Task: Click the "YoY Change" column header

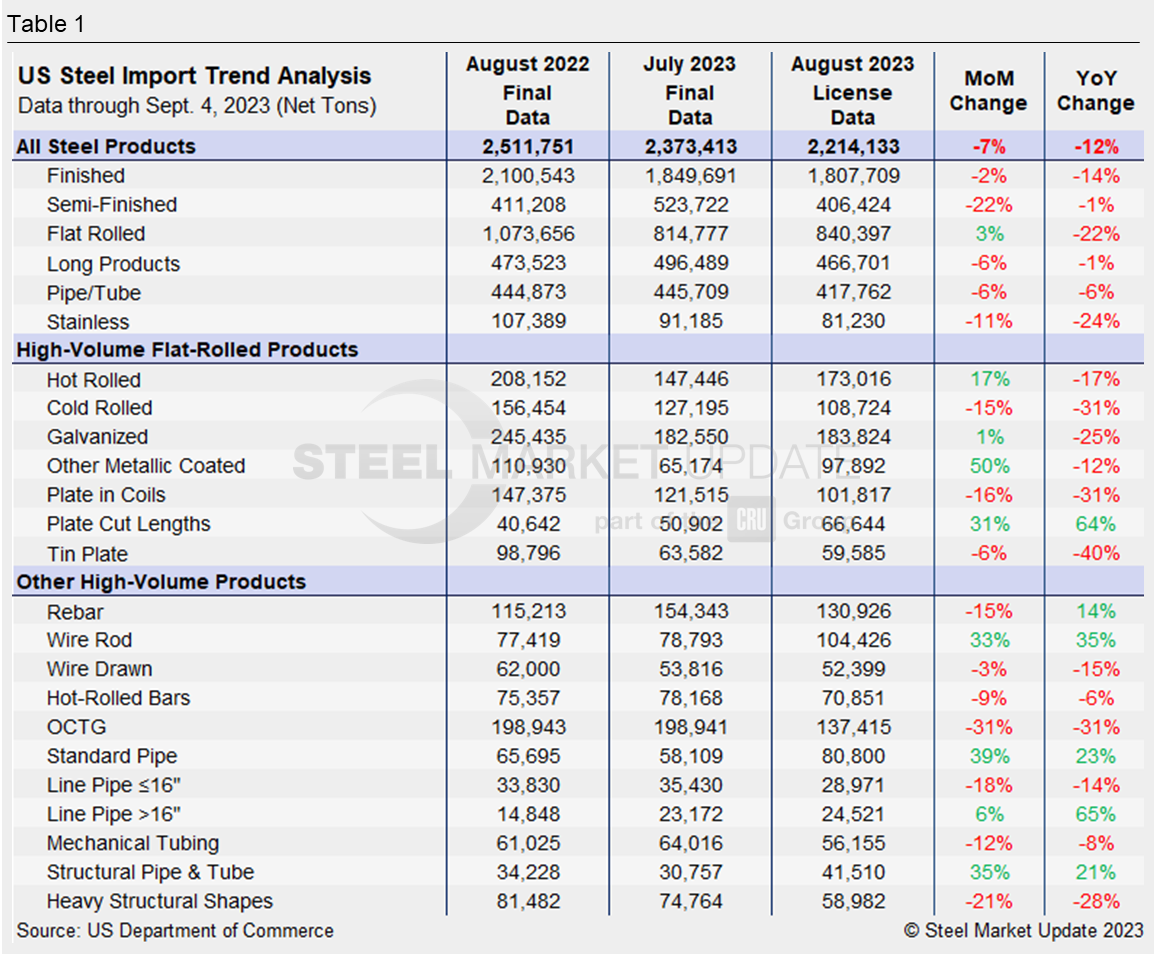Action: tap(1095, 91)
